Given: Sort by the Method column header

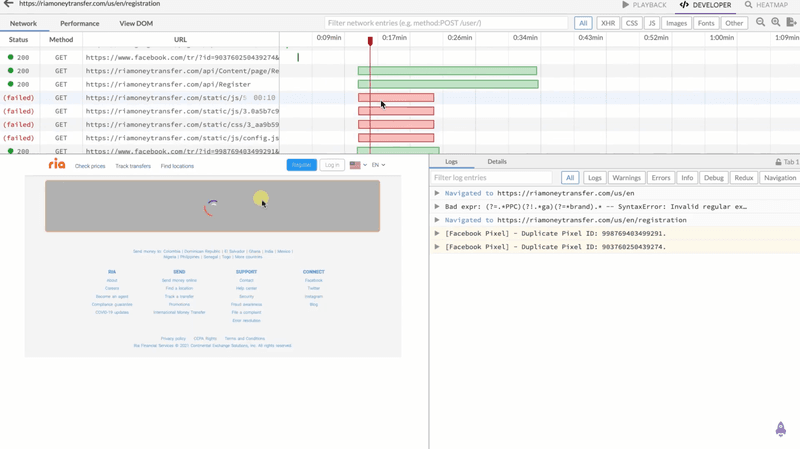Looking at the screenshot, I should (61, 39).
